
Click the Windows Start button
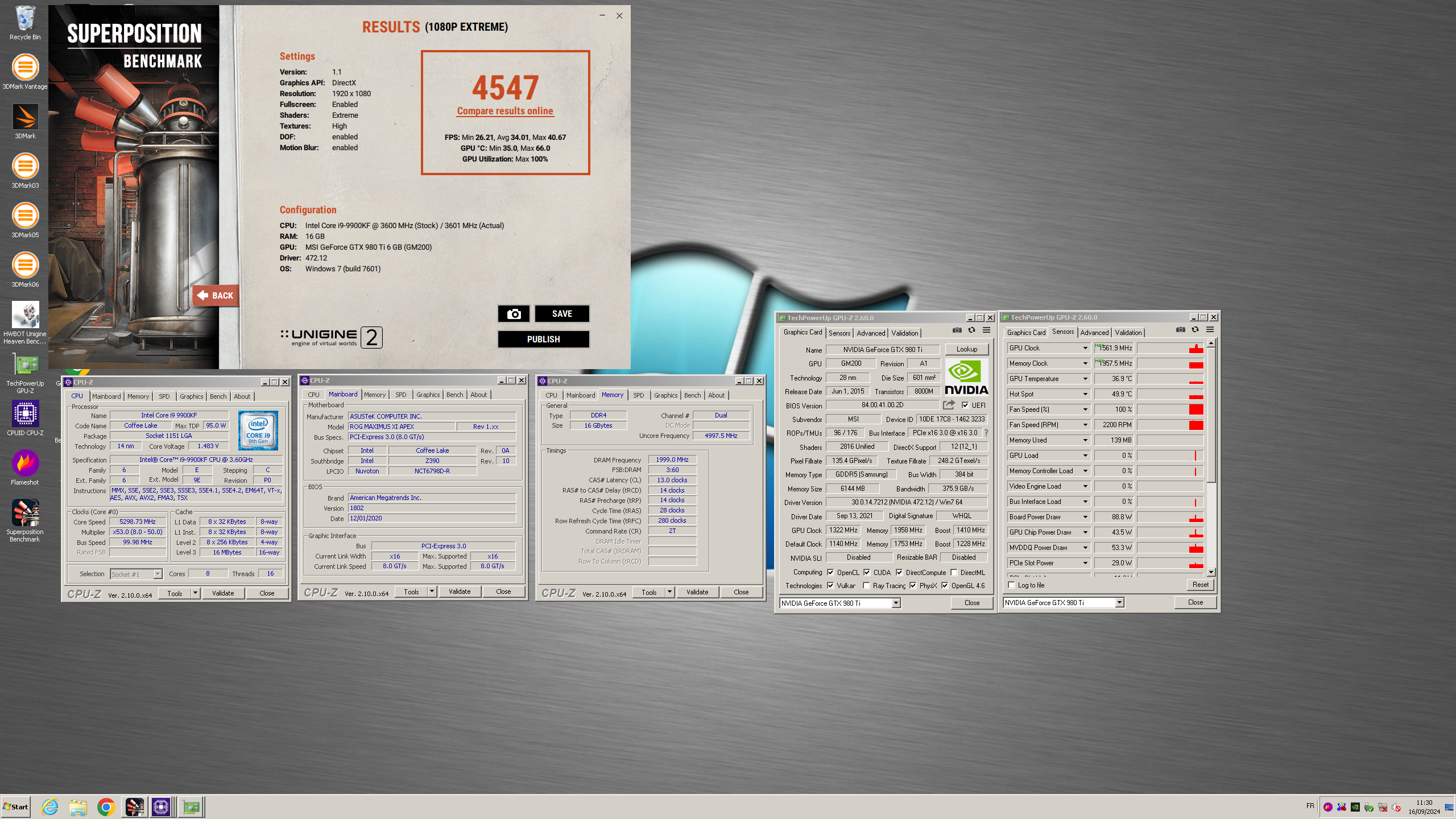click(16, 806)
